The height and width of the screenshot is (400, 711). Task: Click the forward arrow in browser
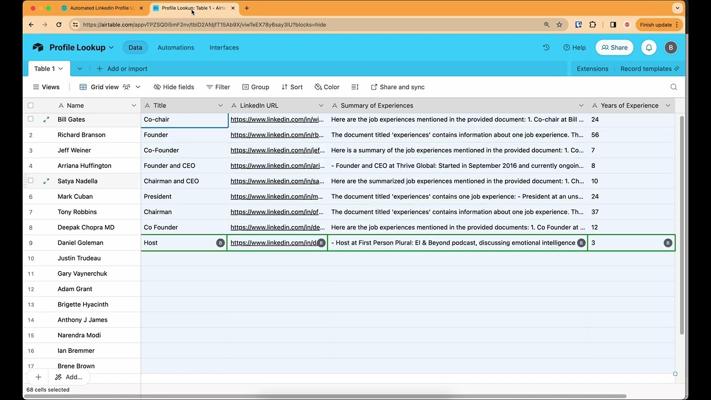coord(44,24)
